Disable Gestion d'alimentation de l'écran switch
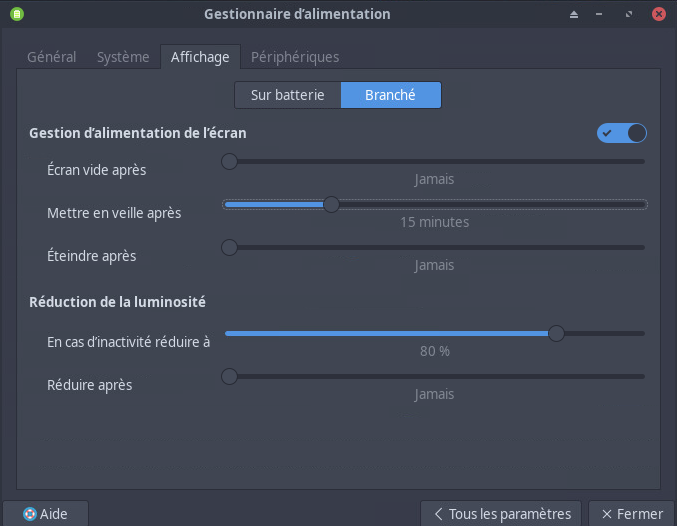 pos(622,133)
